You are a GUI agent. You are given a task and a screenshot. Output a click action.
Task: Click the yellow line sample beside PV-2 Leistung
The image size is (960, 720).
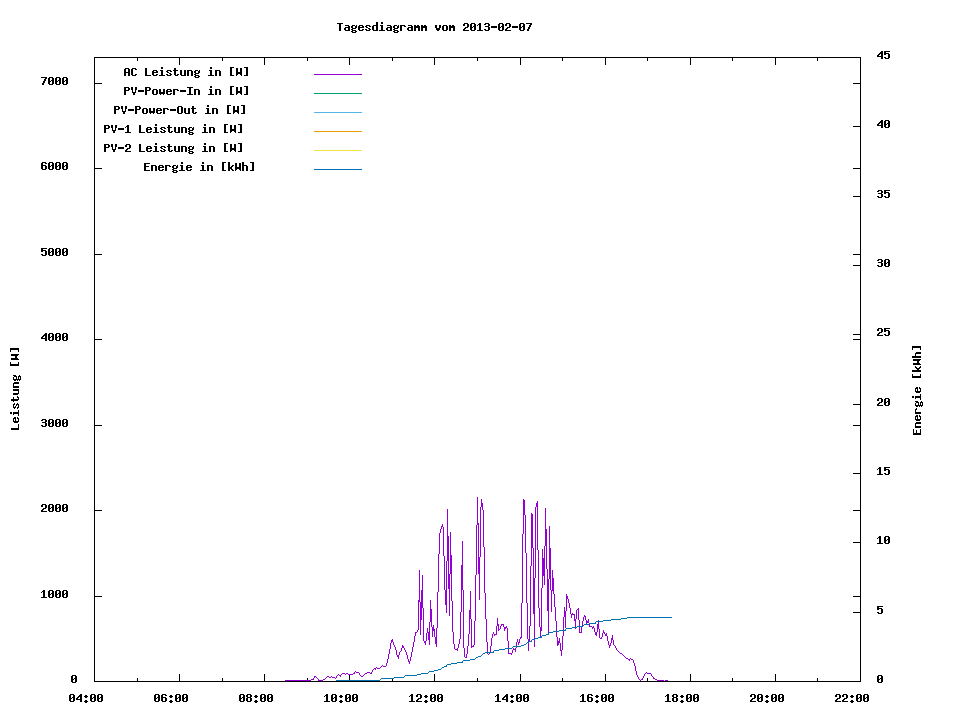pyautogui.click(x=337, y=150)
